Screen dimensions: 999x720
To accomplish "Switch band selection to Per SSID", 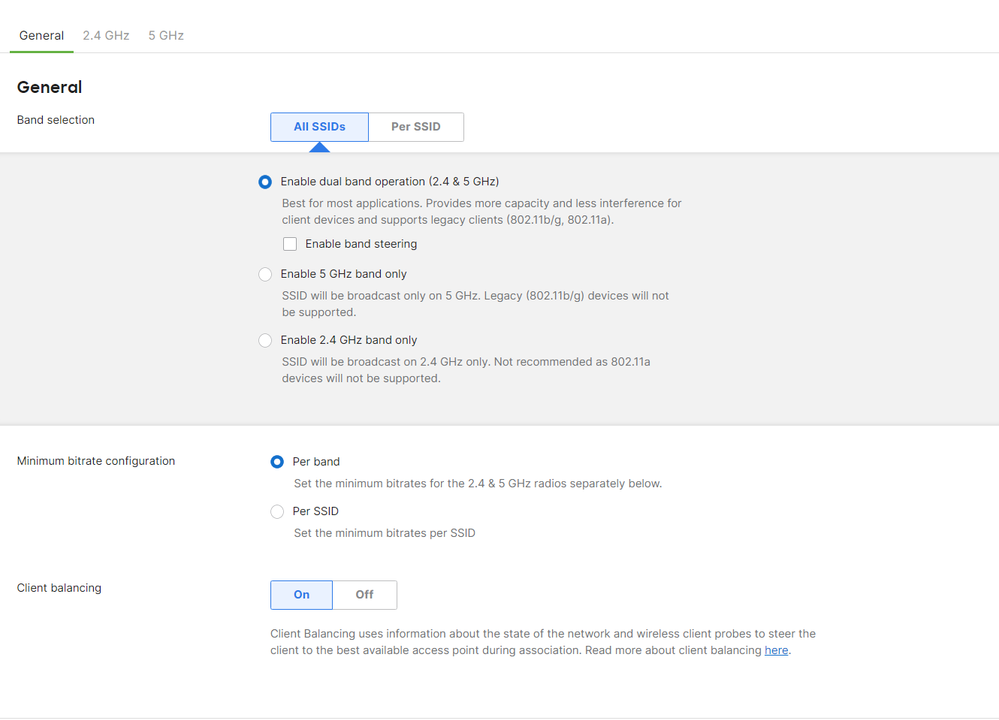I will pos(416,127).
